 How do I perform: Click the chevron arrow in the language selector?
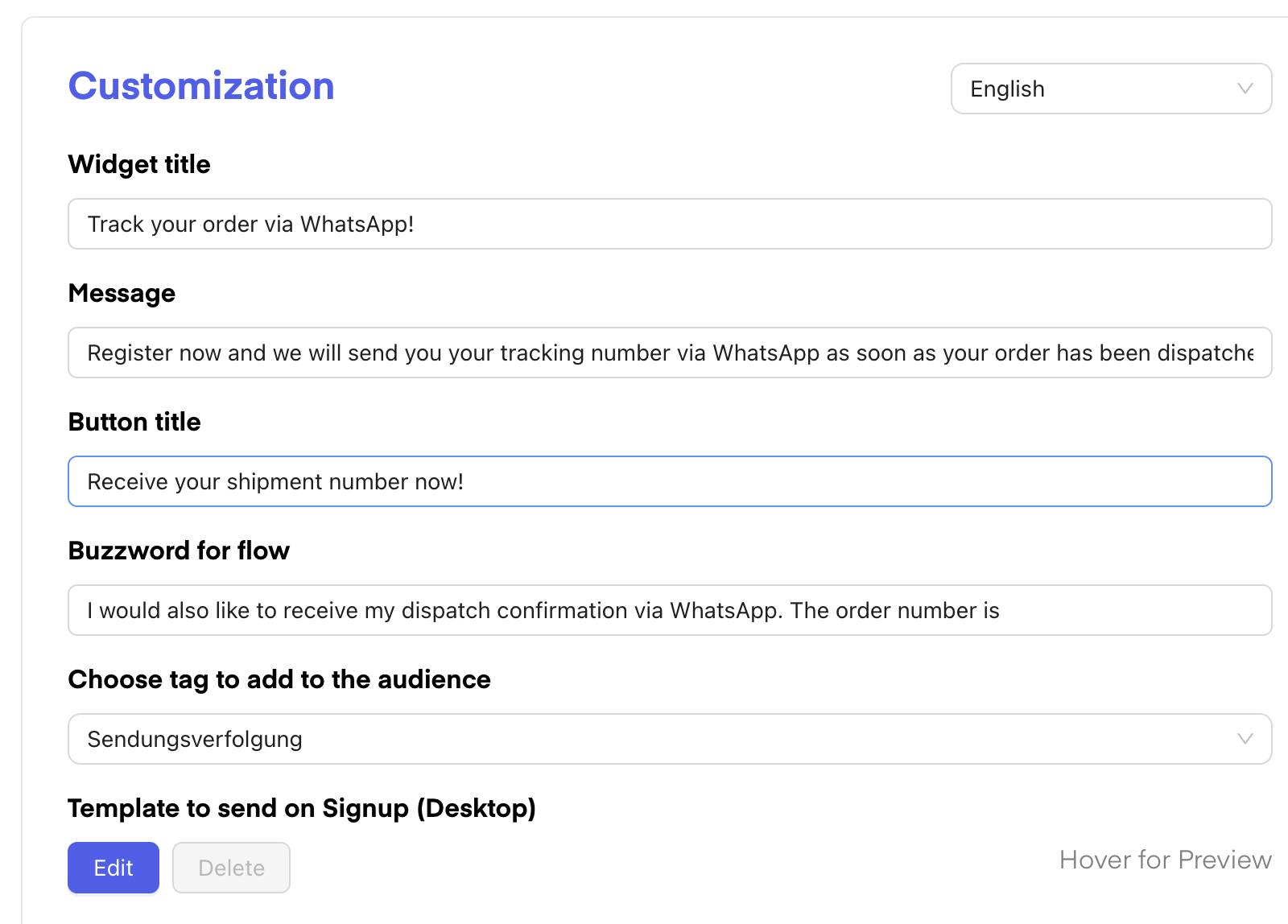(1245, 89)
